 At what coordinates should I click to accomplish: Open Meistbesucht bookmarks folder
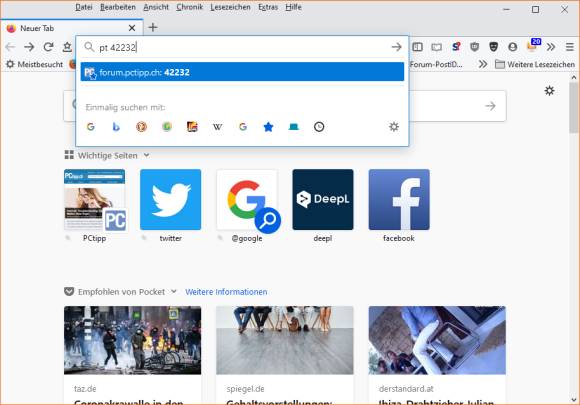tap(35, 64)
